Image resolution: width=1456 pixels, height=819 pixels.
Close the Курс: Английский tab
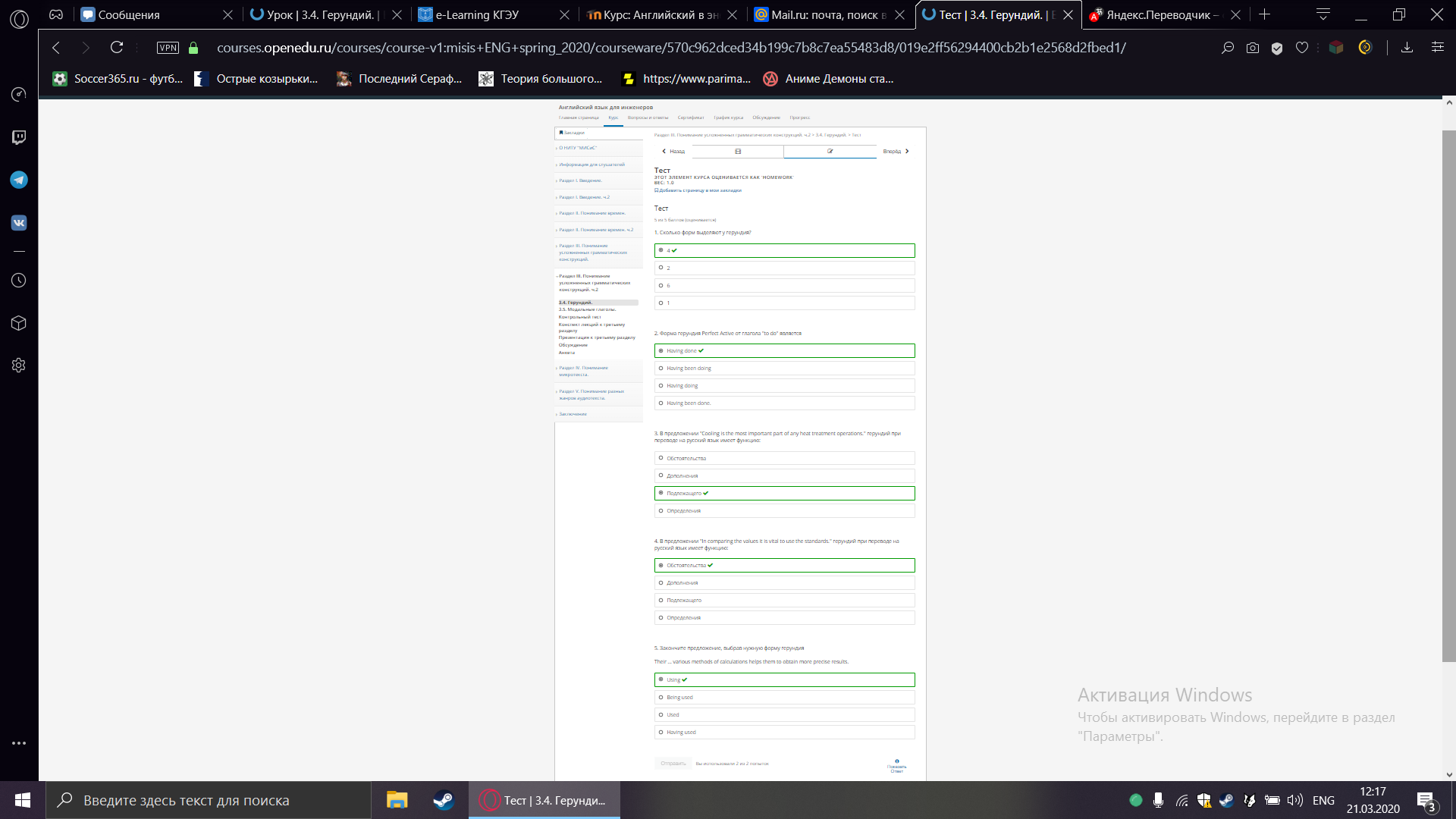pos(732,14)
